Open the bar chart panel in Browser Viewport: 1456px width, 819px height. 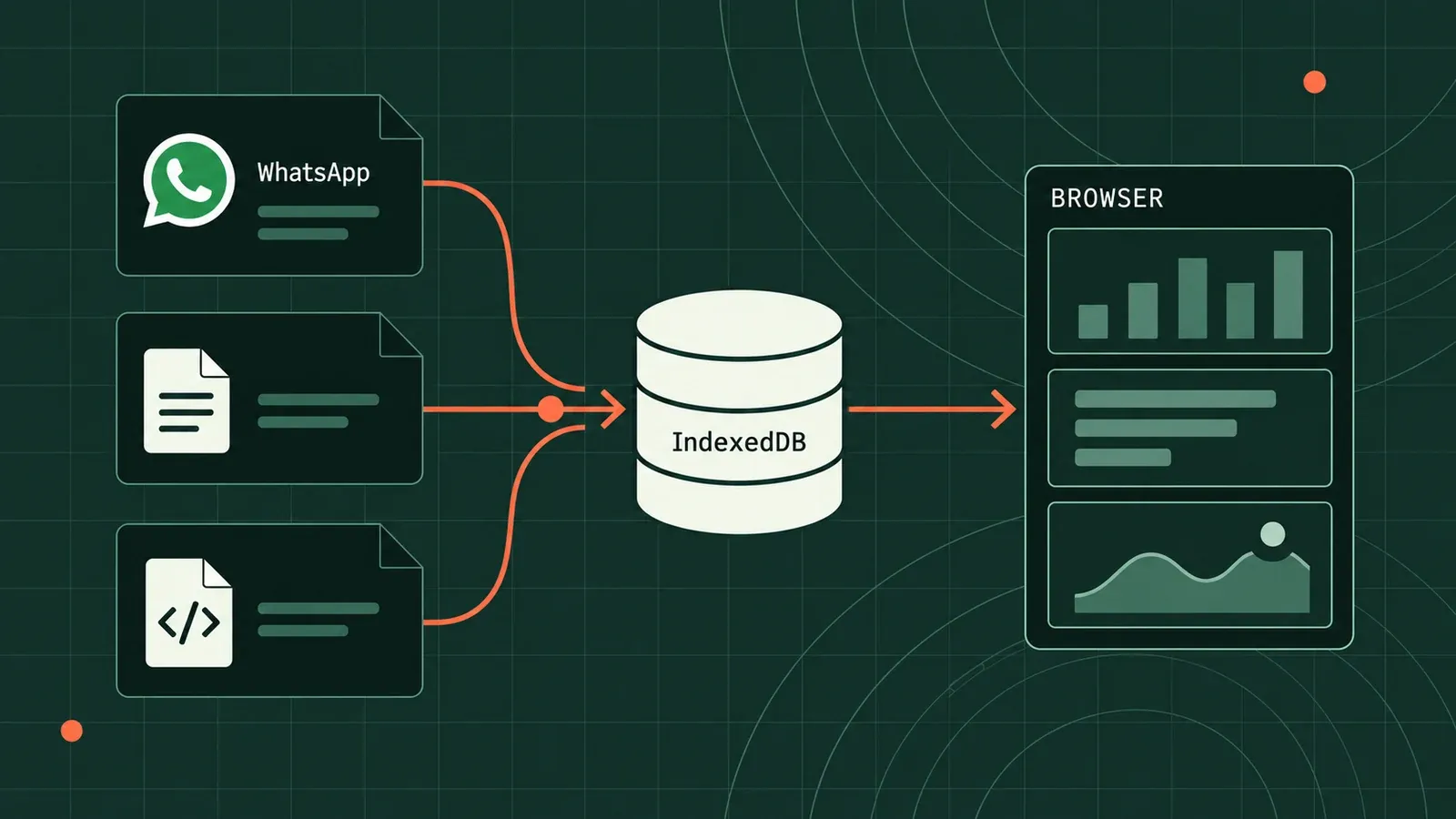tap(1189, 291)
